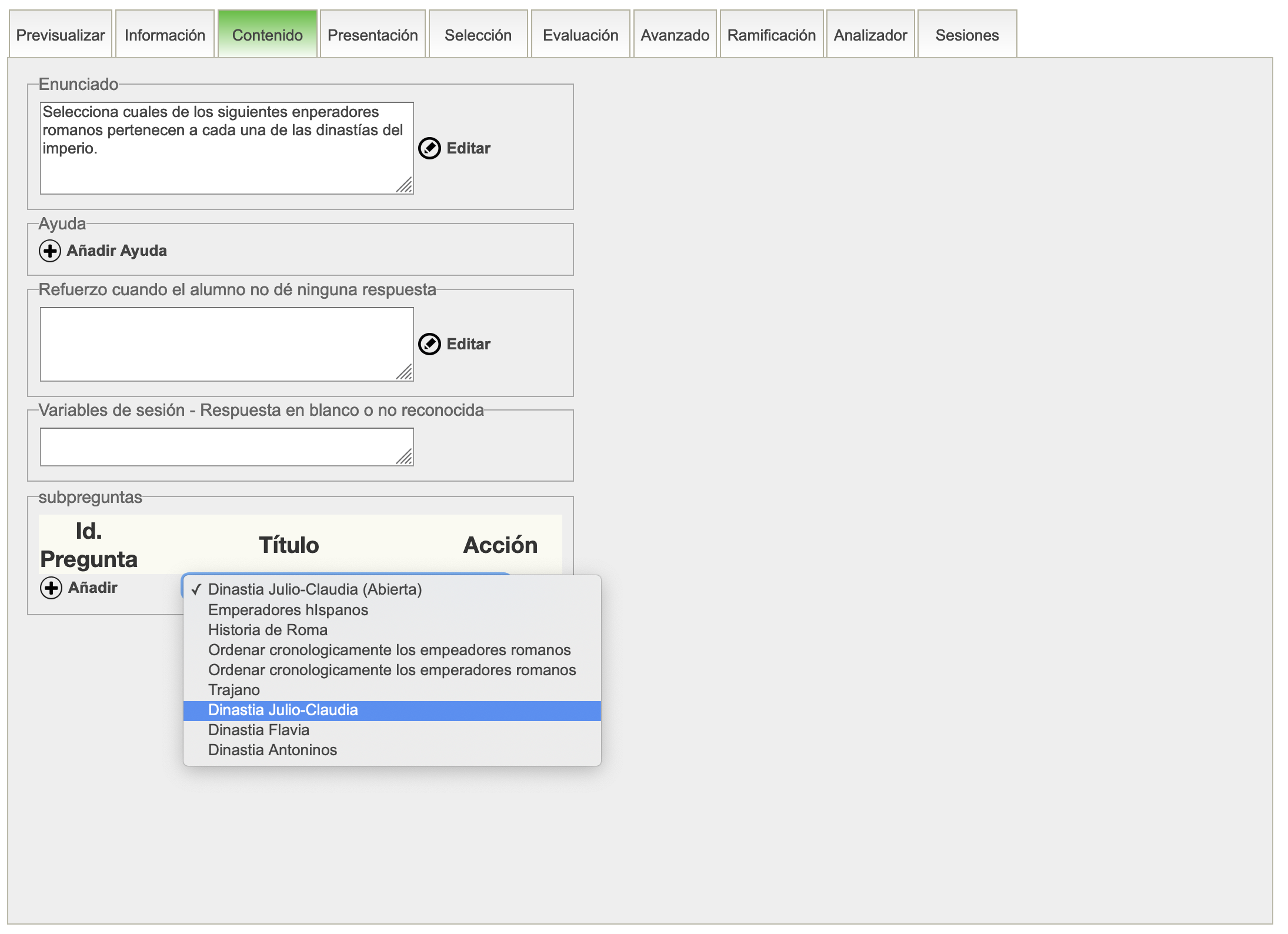Viewport: 1288px width, 934px height.
Task: Select Trajano from the dropdown list
Action: 234,690
